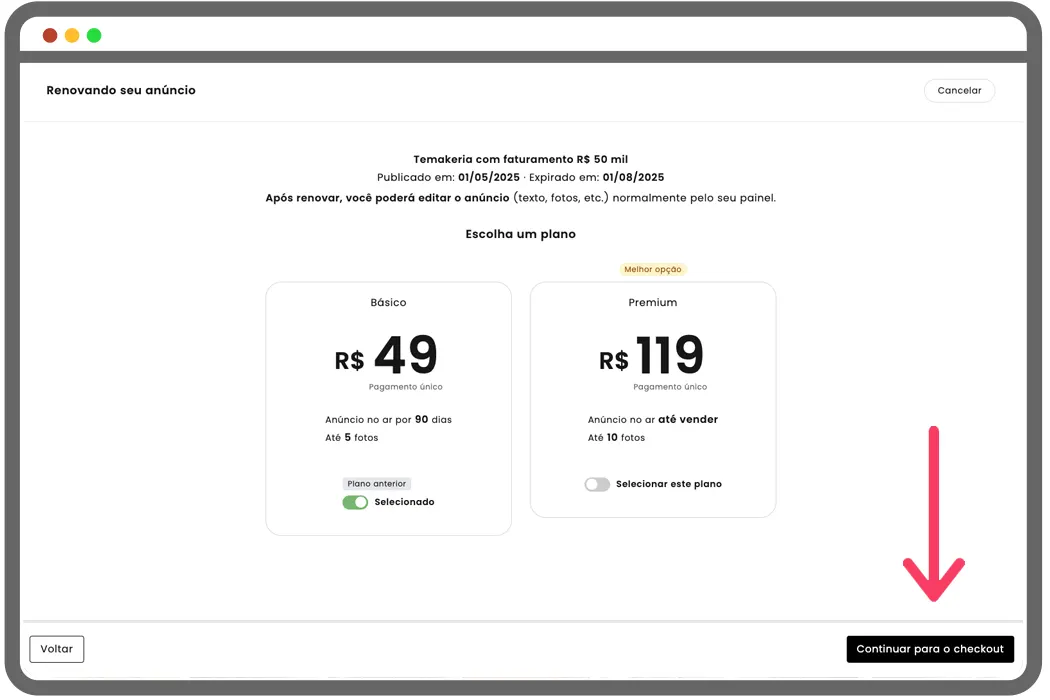
Task: Click the pink arrow pointing to checkout
Action: pos(934,515)
